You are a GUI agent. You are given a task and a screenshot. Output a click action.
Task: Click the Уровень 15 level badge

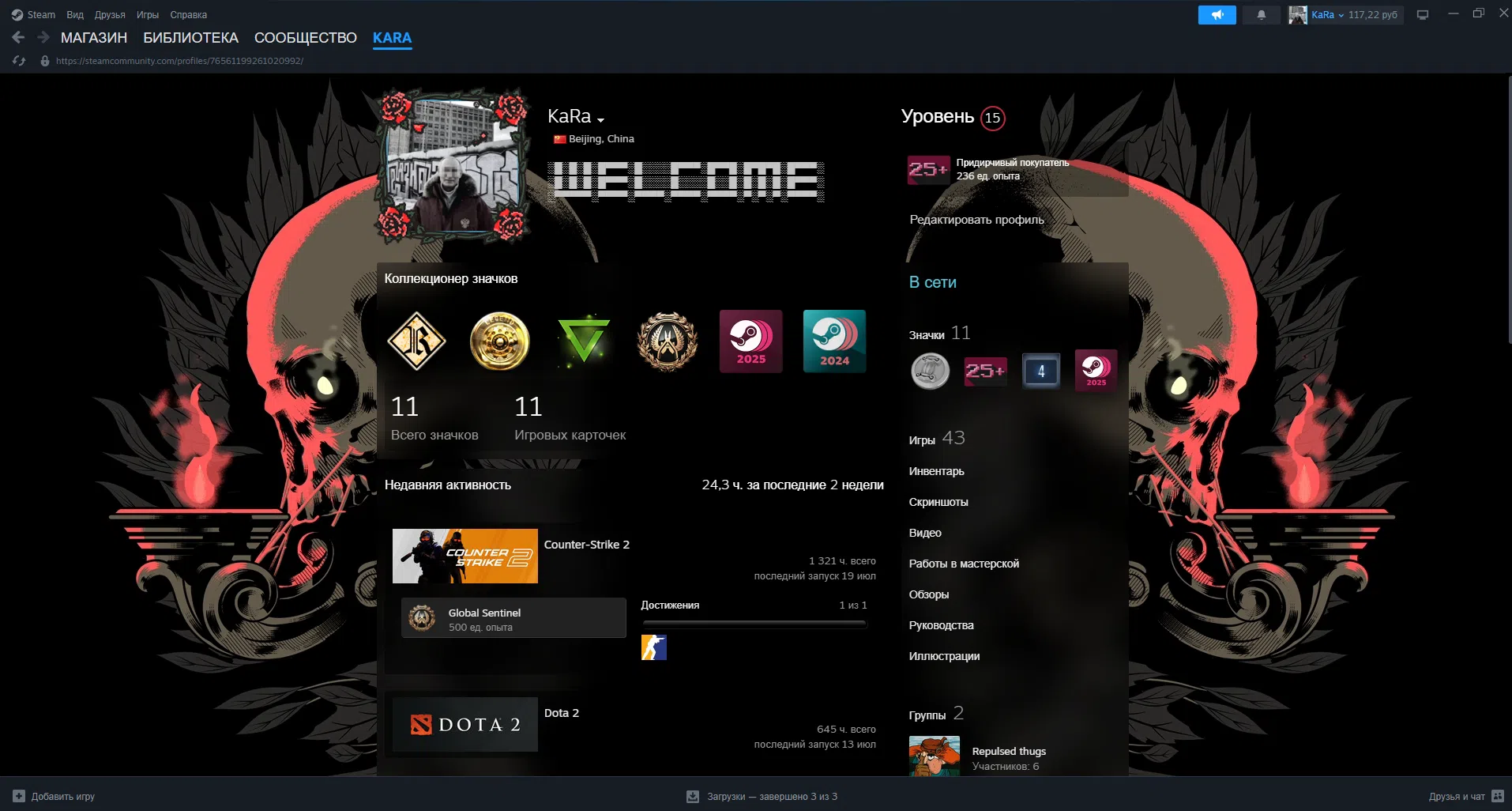click(993, 118)
